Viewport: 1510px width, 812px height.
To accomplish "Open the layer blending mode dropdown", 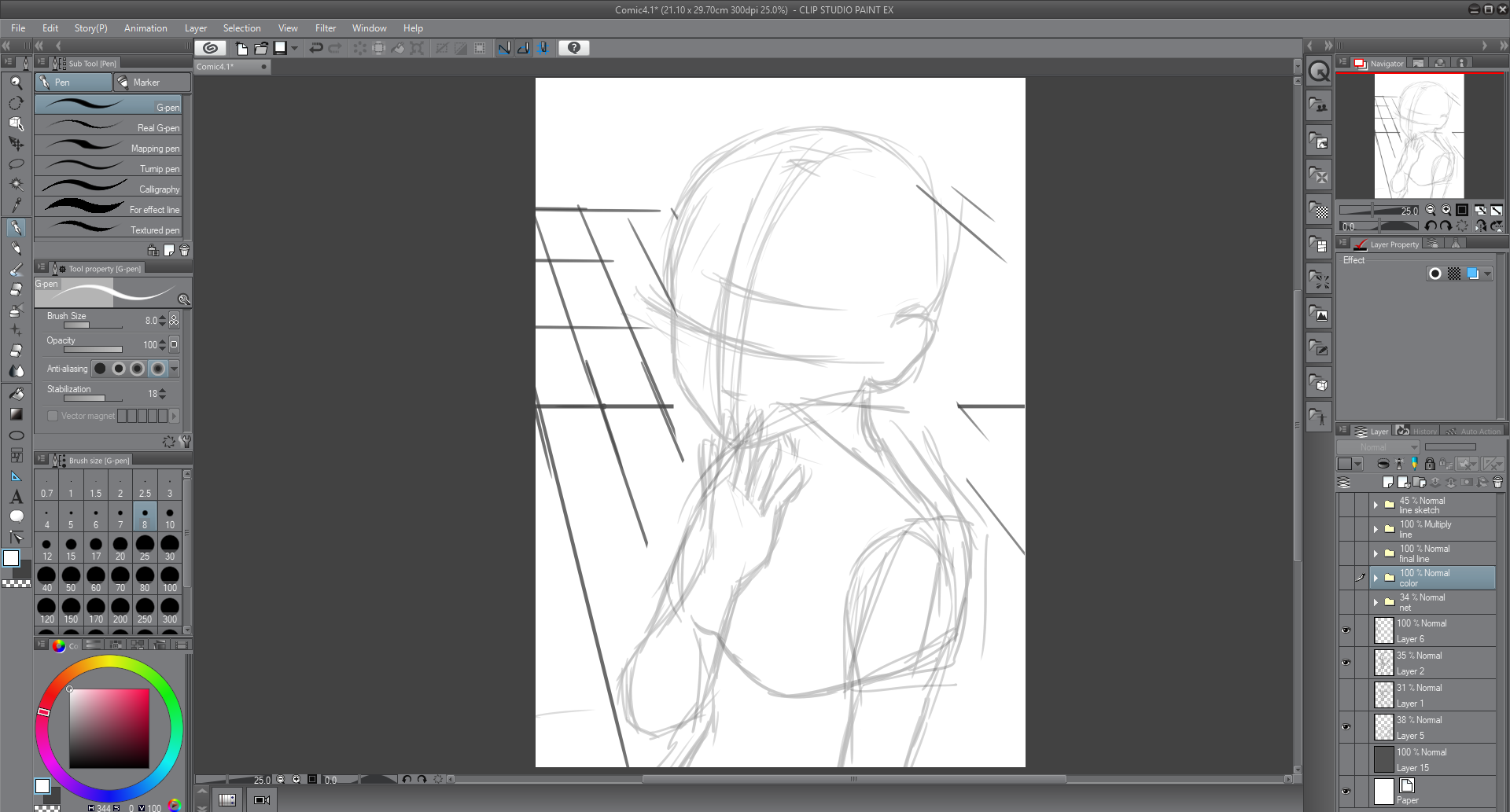I will coord(1378,447).
